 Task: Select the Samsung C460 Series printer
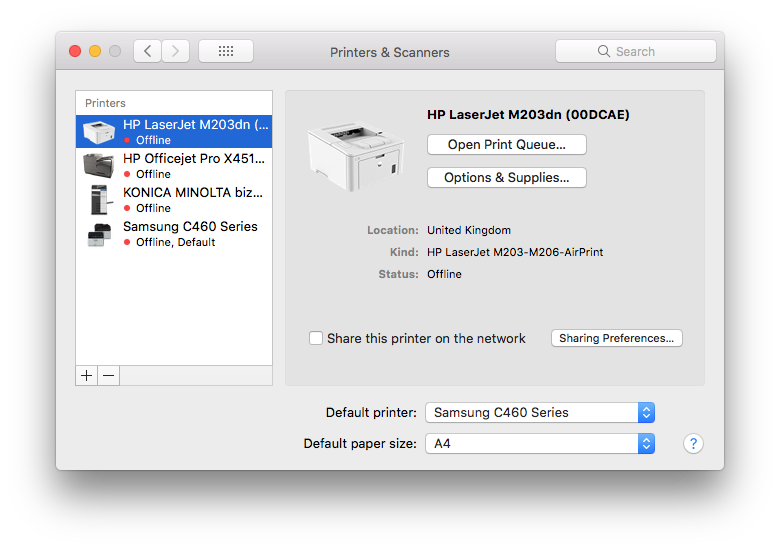174,234
